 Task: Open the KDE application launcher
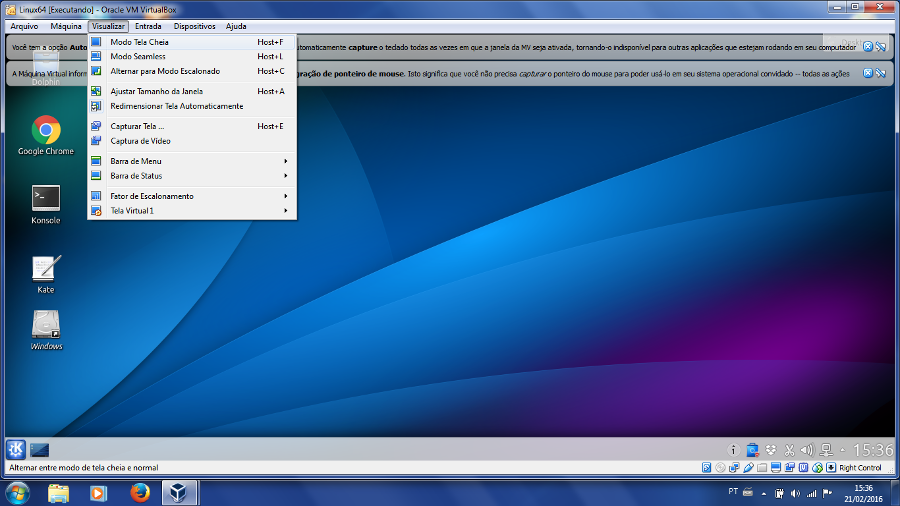click(16, 450)
